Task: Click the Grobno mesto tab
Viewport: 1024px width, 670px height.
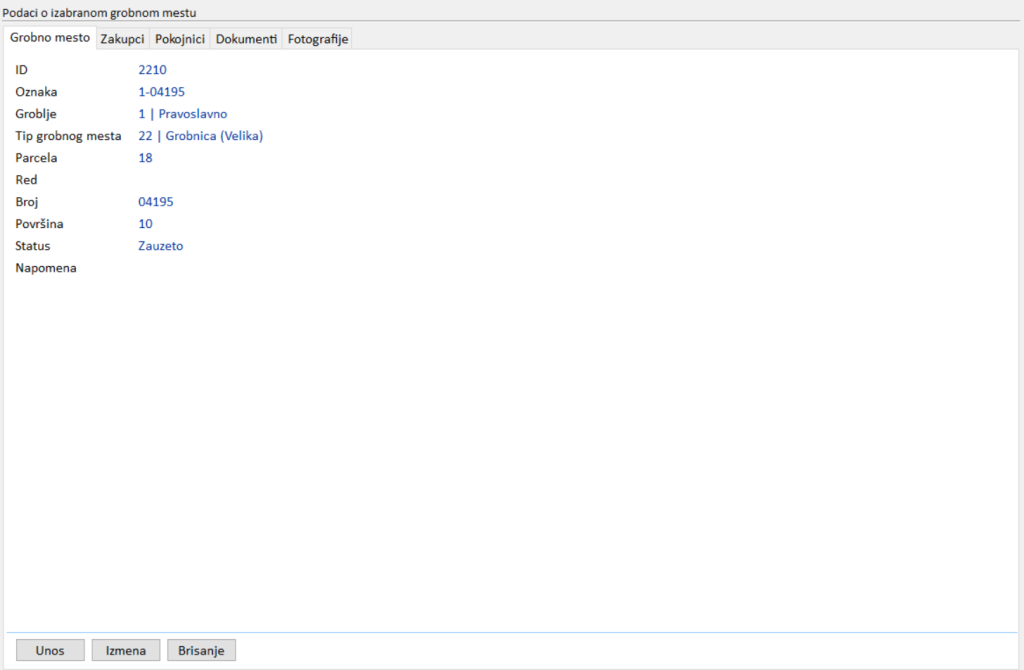Action: point(50,38)
